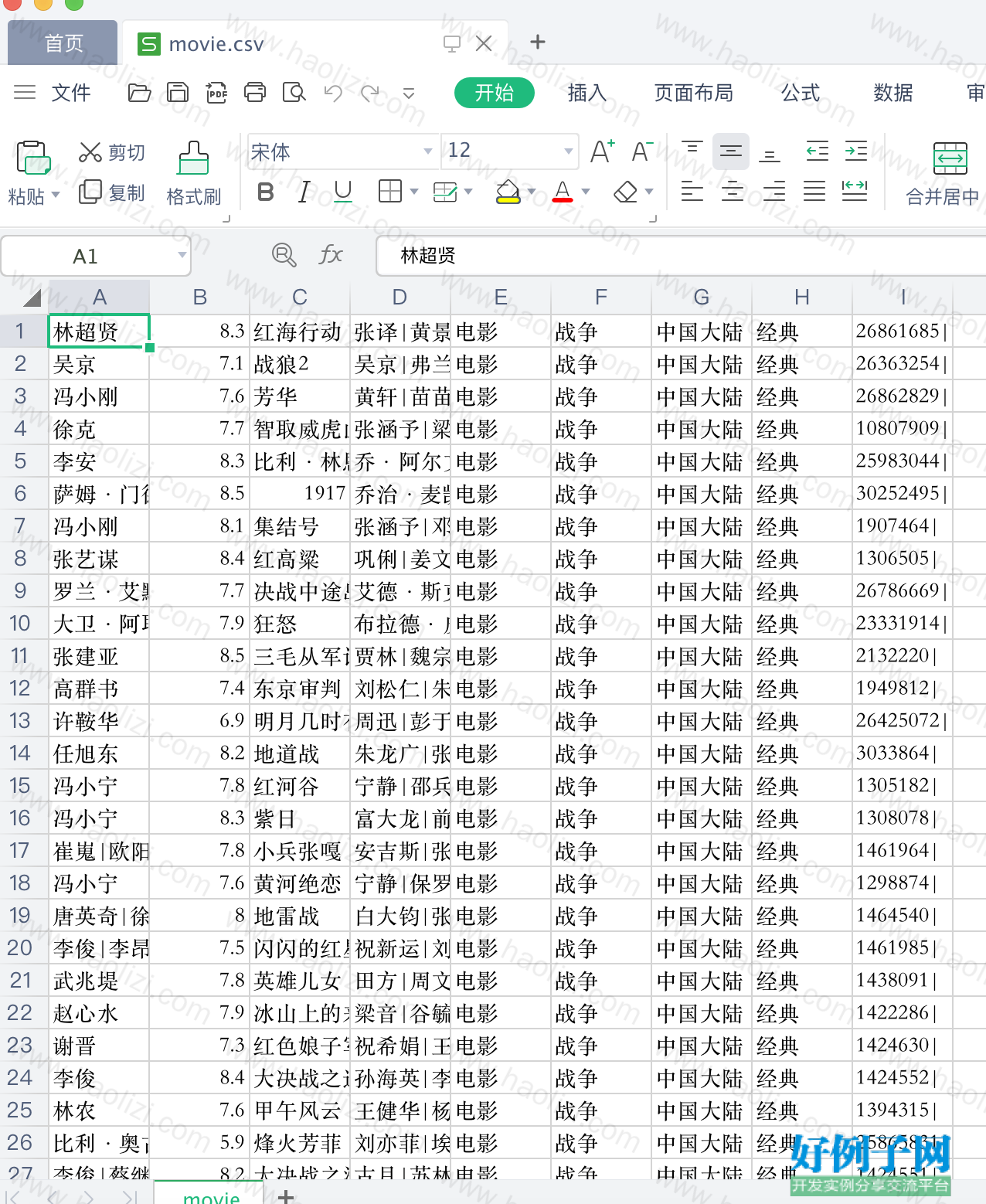
Task: Add a new document tab
Action: click(x=538, y=42)
